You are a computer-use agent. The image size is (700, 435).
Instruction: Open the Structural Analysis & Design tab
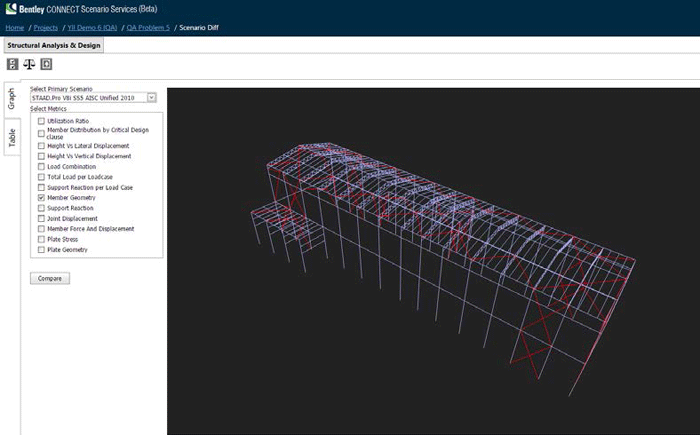click(52, 45)
